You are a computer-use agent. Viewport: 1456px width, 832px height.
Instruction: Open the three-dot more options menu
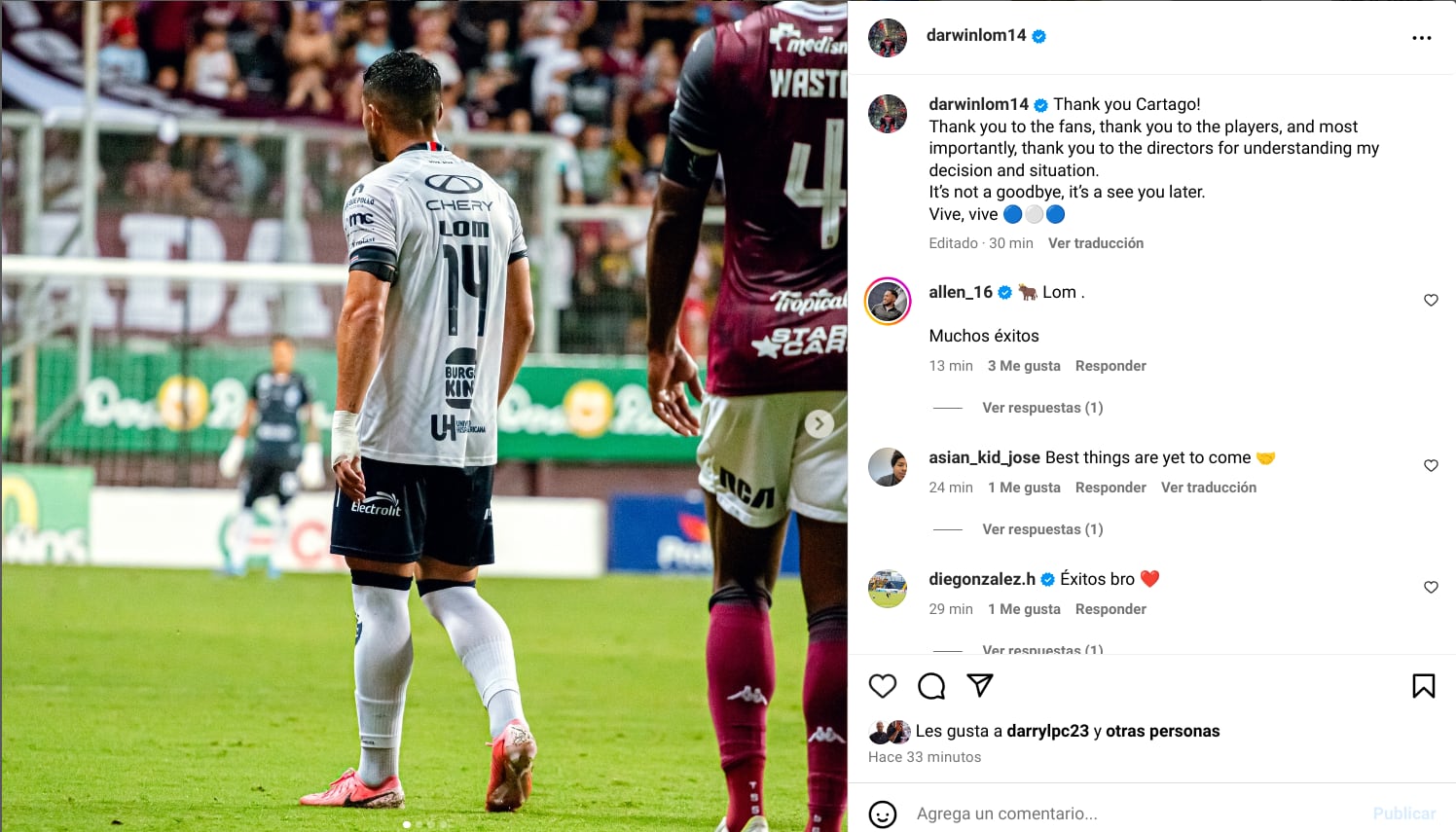coord(1422,38)
